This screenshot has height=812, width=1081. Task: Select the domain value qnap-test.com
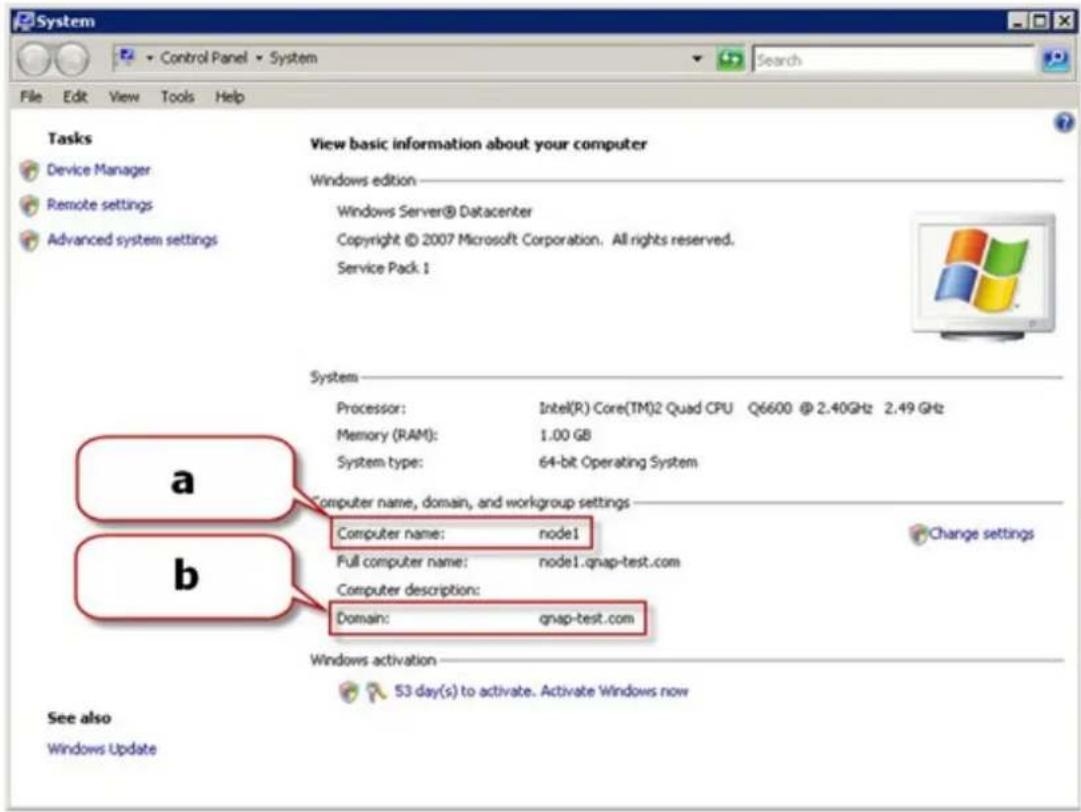tap(587, 618)
